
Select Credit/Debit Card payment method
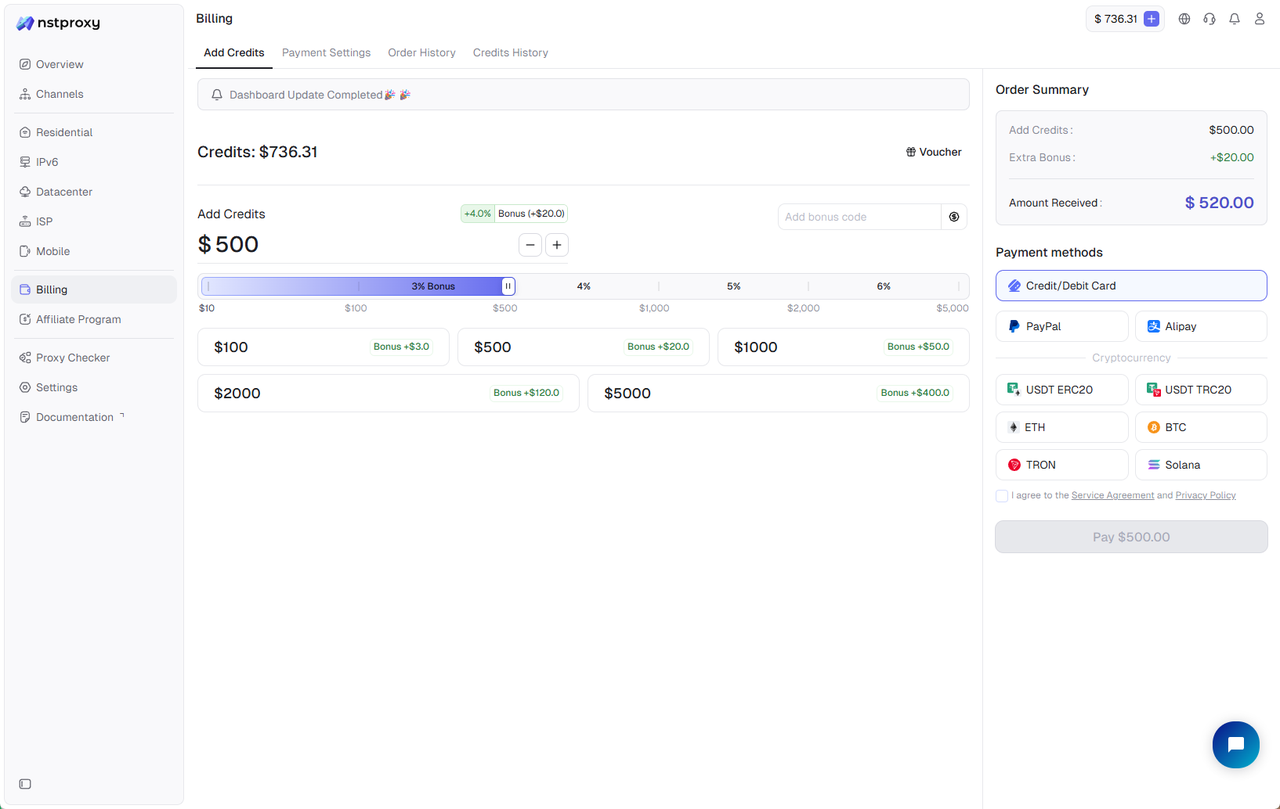coord(1131,286)
